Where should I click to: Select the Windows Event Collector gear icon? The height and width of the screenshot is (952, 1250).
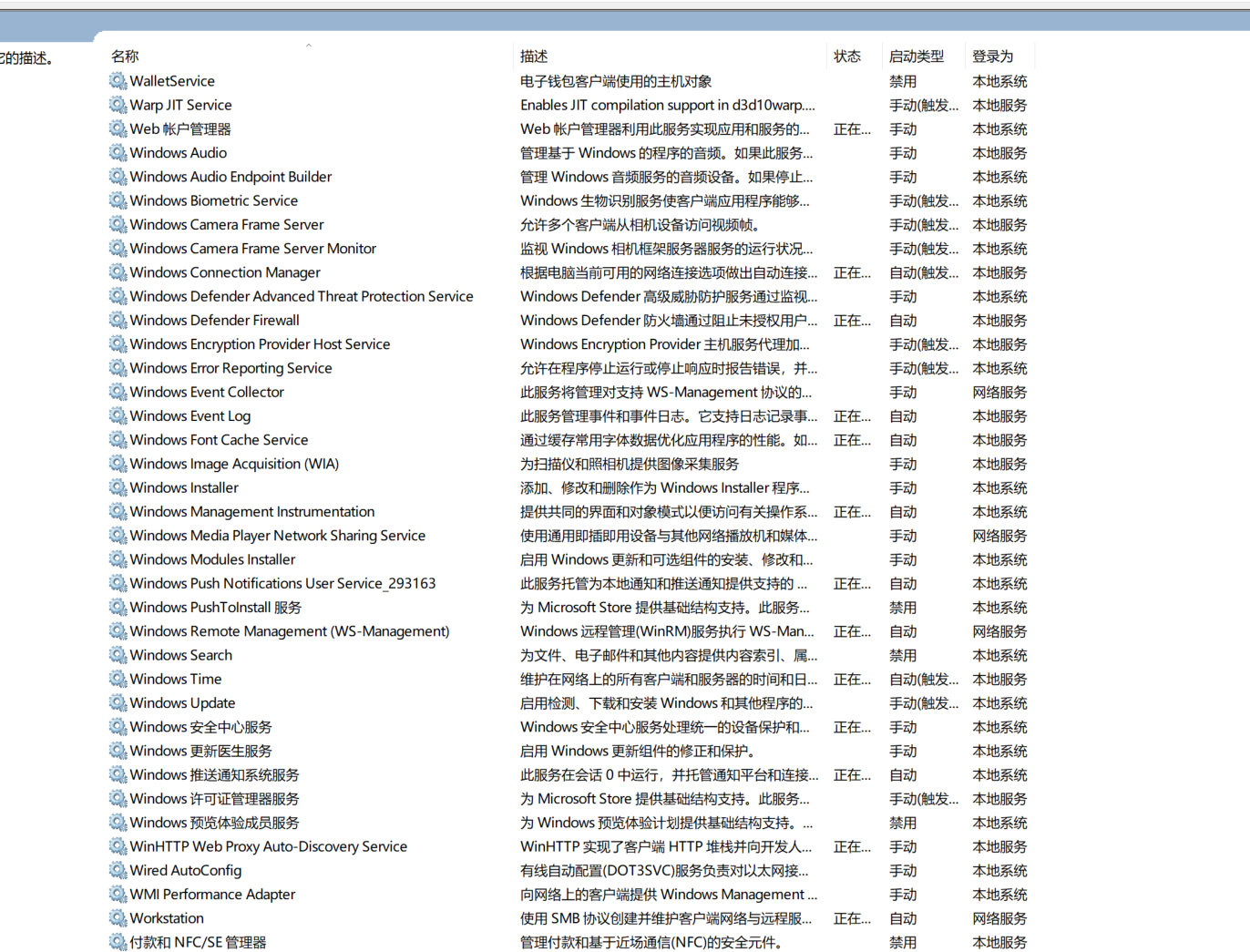[x=118, y=392]
